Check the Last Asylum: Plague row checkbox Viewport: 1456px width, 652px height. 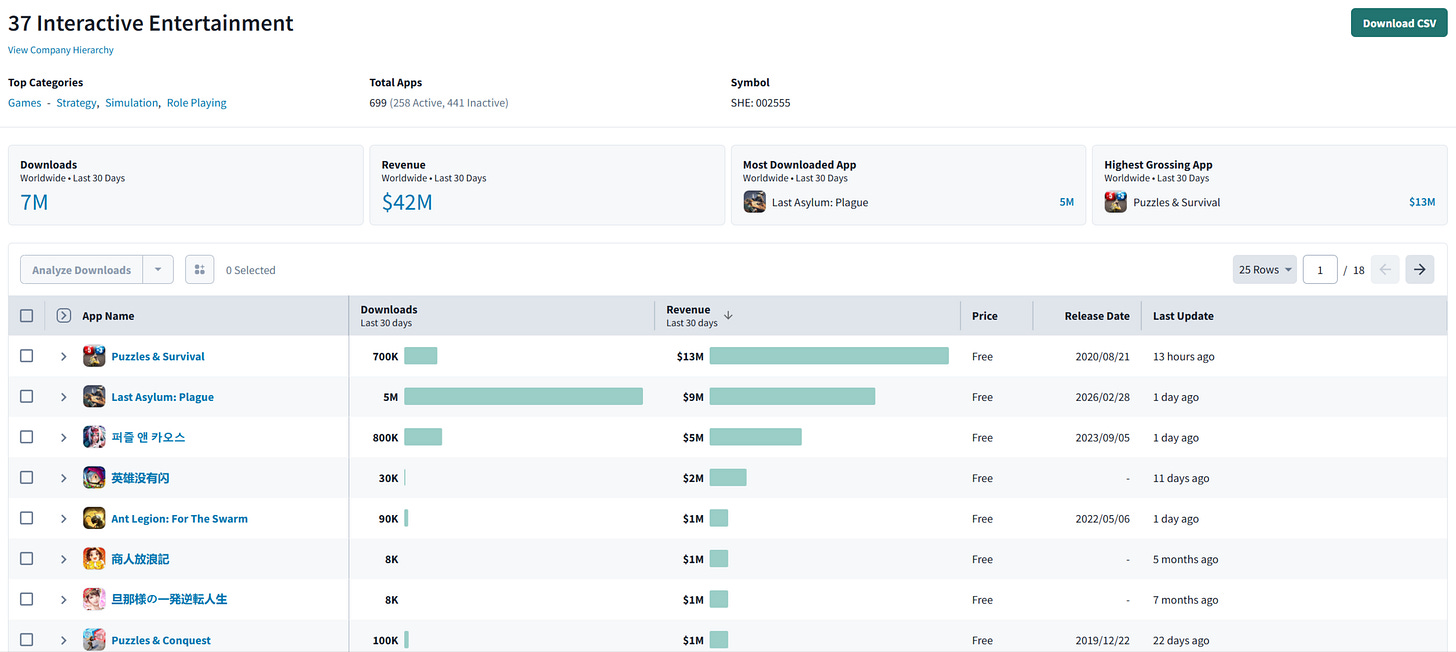click(x=27, y=397)
